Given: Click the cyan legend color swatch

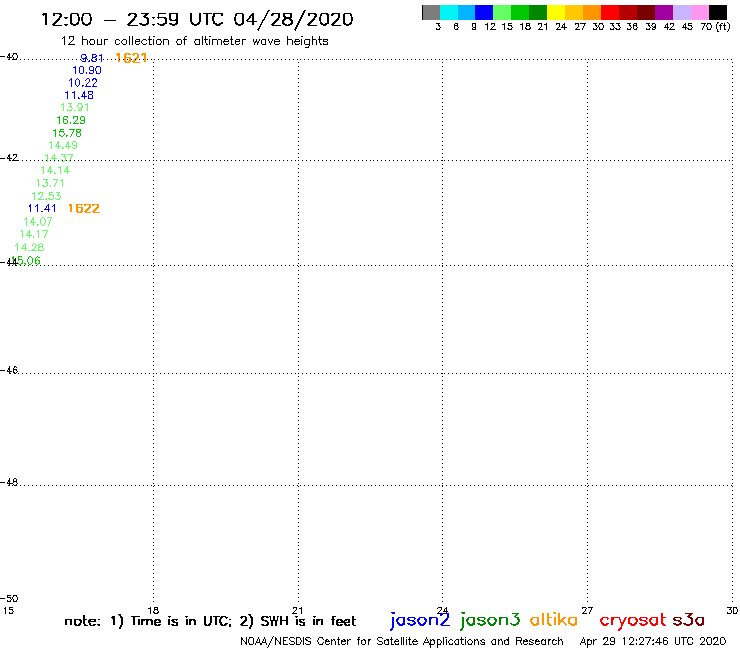Looking at the screenshot, I should click(x=449, y=12).
